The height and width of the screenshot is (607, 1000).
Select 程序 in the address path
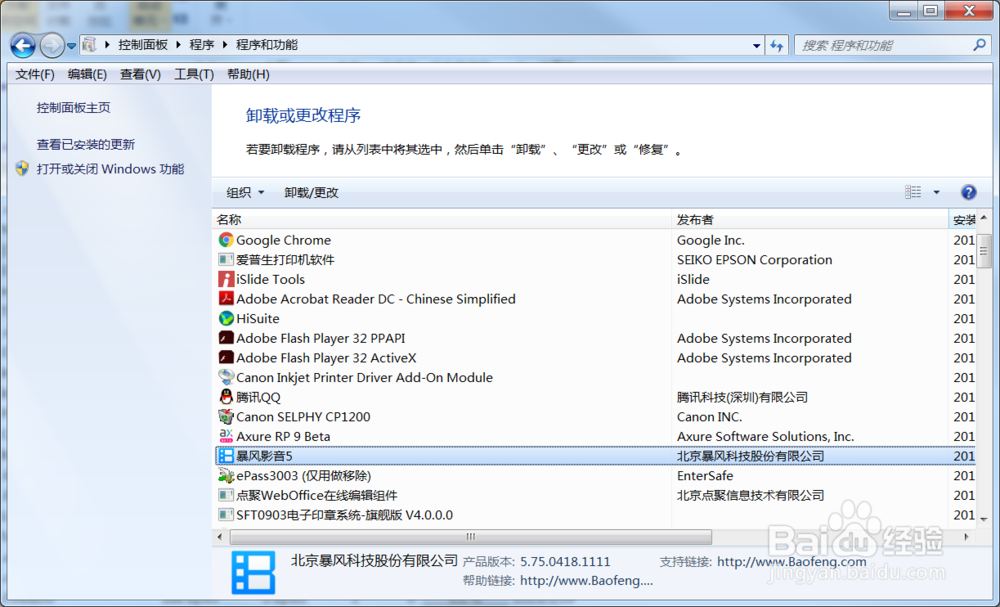click(202, 45)
